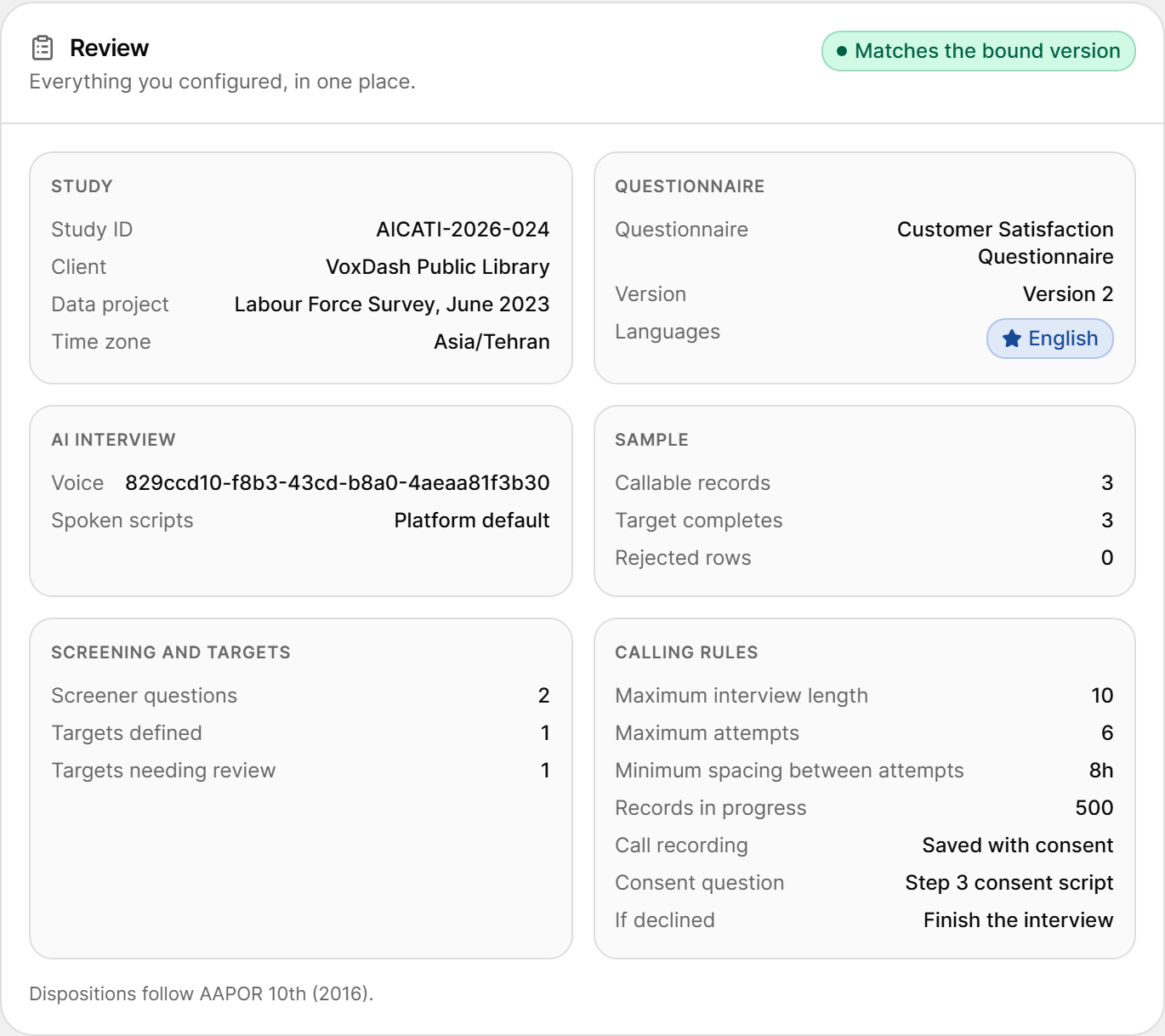Click the 'Languages' label
Image resolution: width=1165 pixels, height=1036 pixels.
point(668,332)
